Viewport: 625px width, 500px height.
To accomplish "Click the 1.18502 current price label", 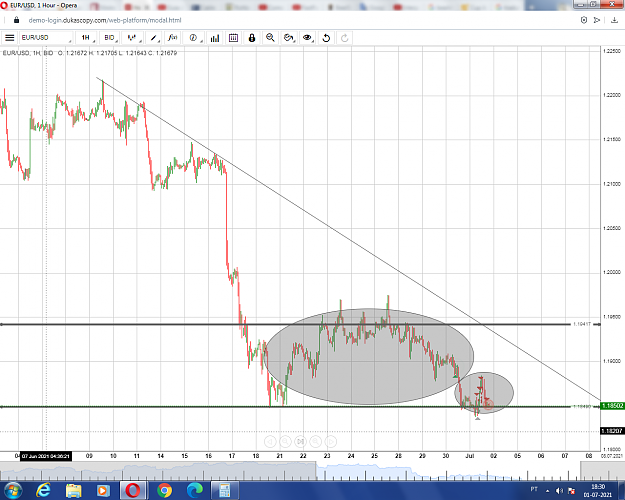I will pos(612,406).
